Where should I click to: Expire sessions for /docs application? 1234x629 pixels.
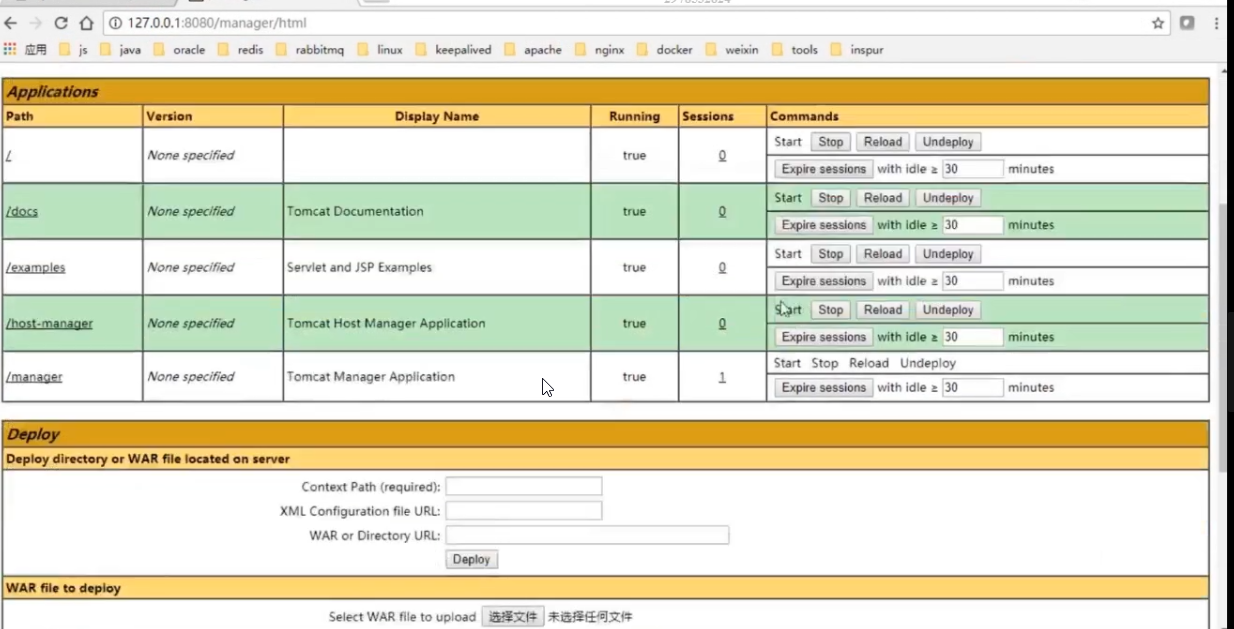coord(824,225)
